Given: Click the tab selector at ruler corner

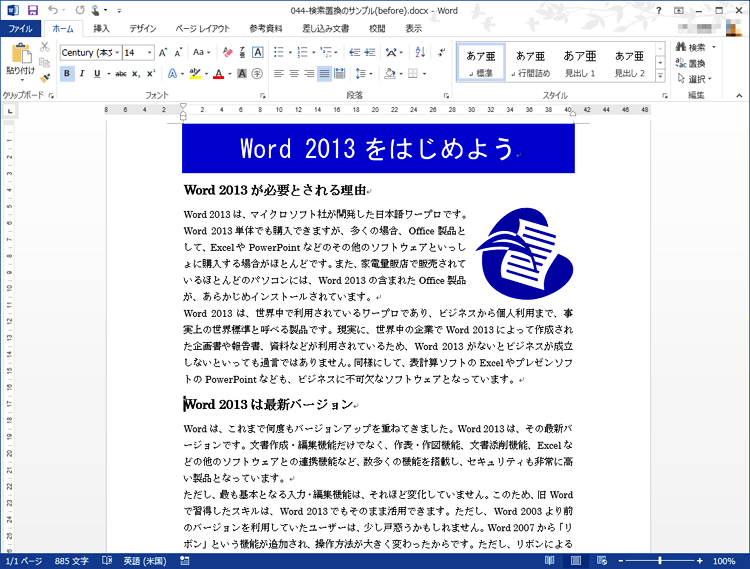Looking at the screenshot, I should [9, 111].
